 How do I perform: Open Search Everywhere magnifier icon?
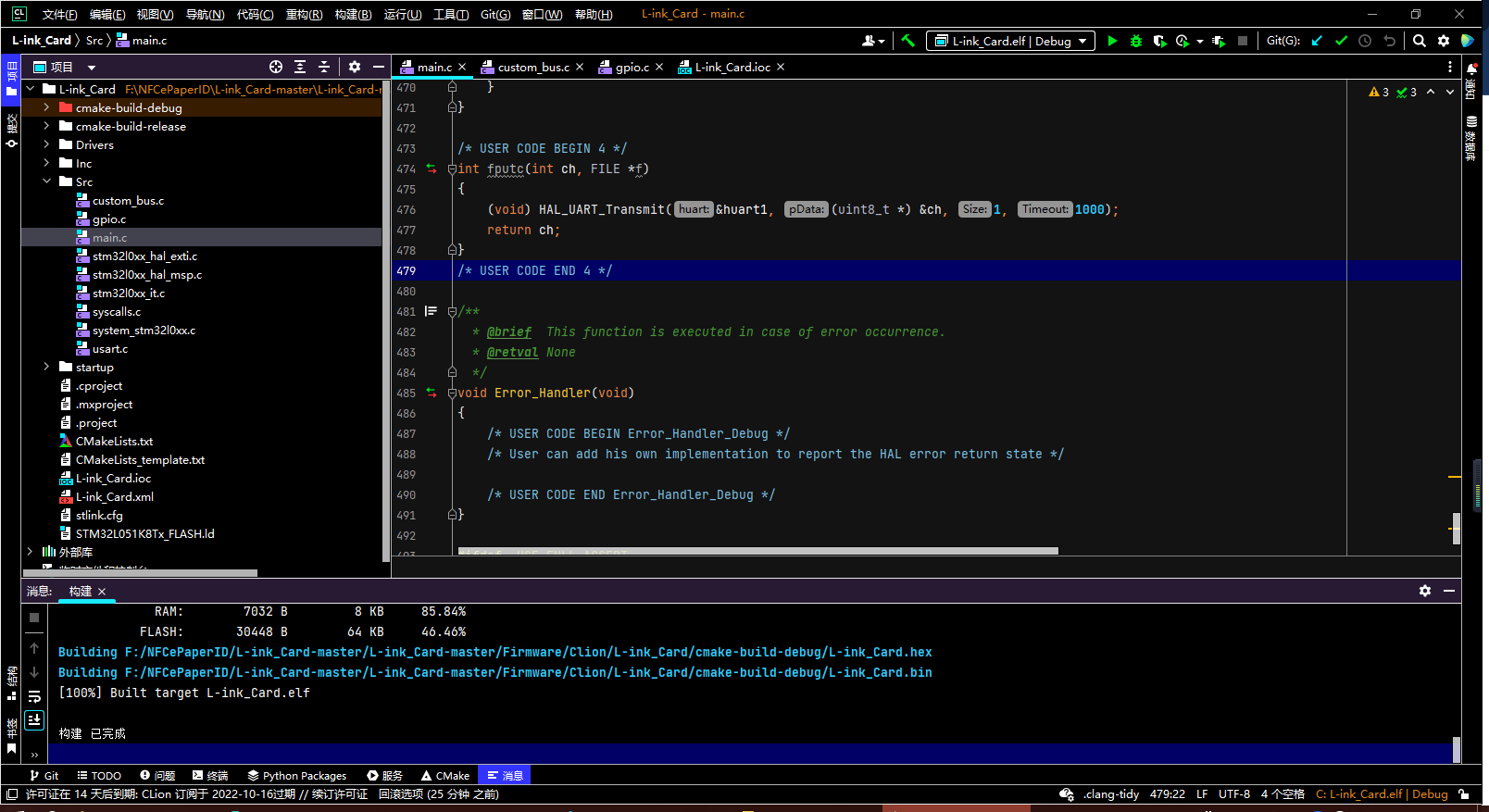point(1420,41)
